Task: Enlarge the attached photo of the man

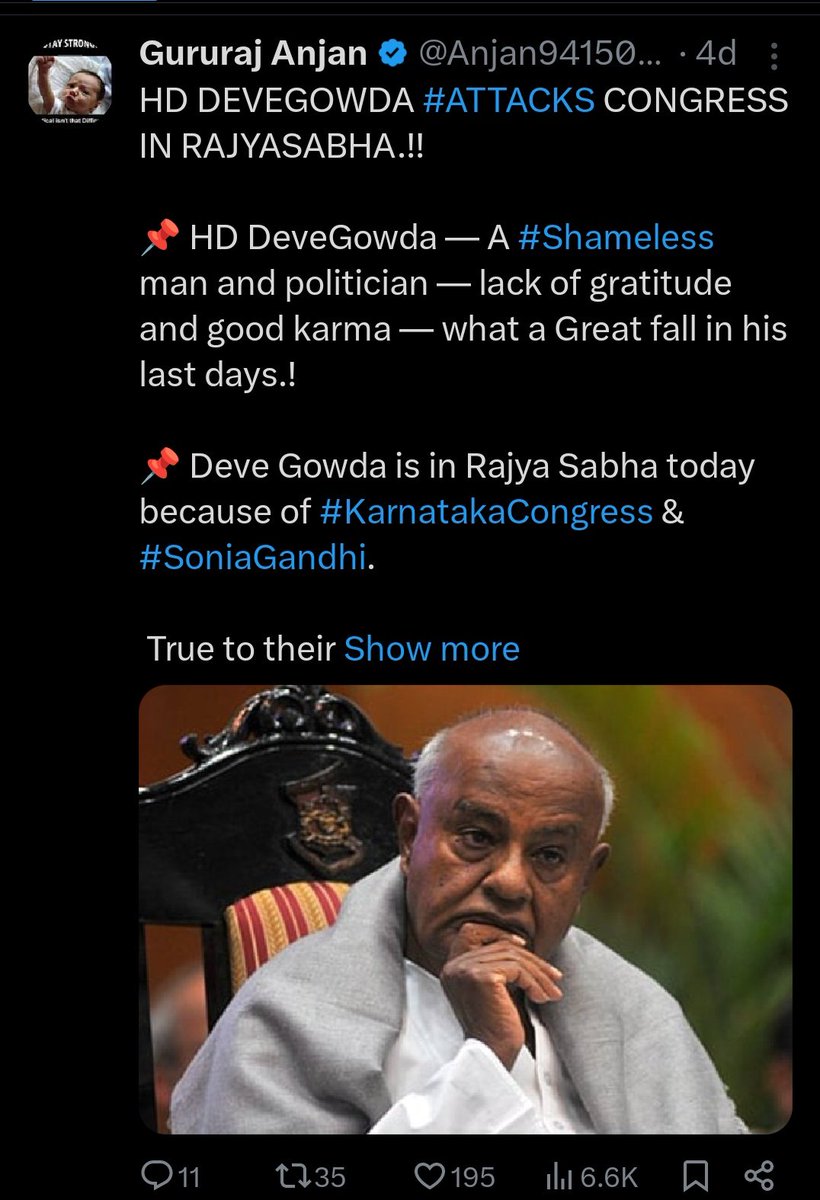Action: coord(465,910)
